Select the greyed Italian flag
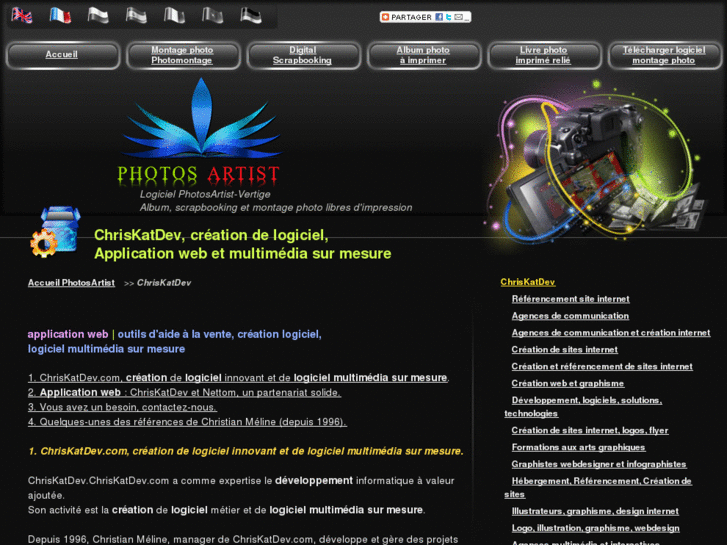 [x=174, y=15]
